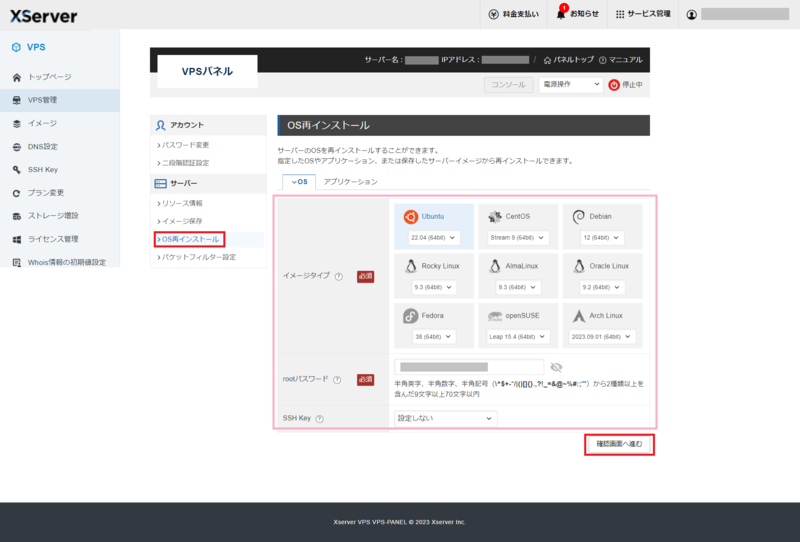800x542 pixels.
Task: Open Oracle Linux 9.2 version dropdown
Action: (x=601, y=287)
